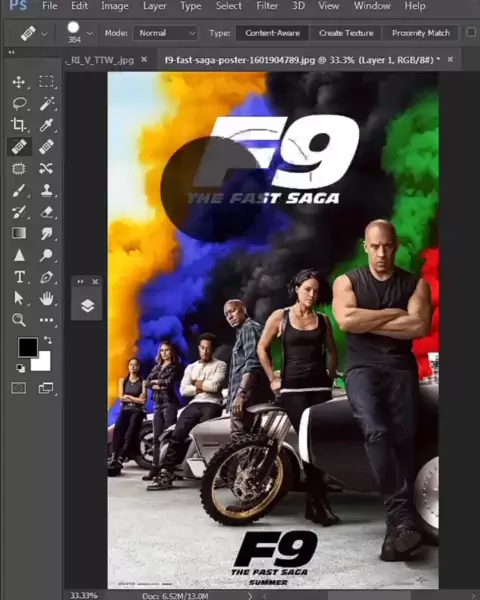Select the Lasso tool
This screenshot has width=480, height=600.
click(x=19, y=104)
